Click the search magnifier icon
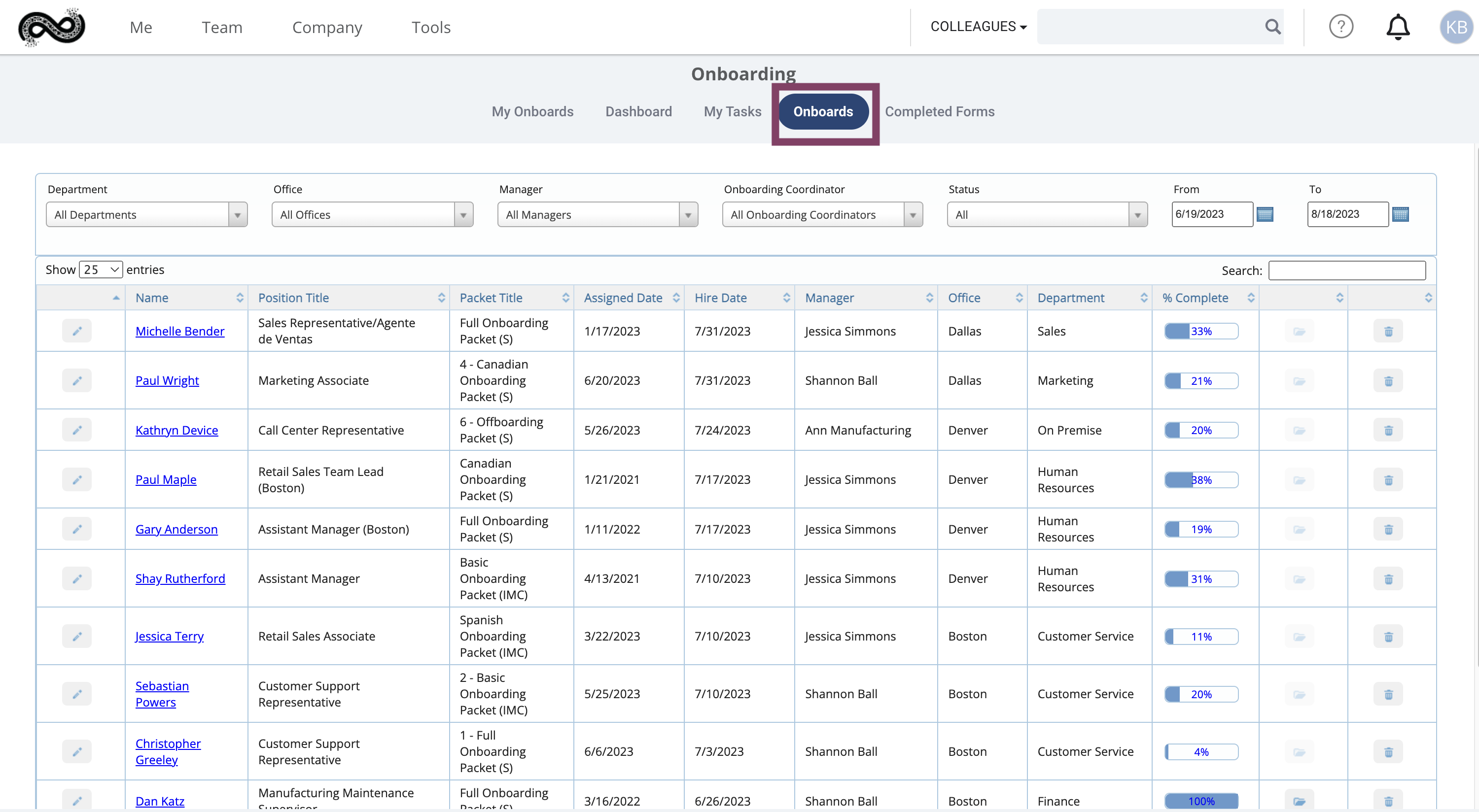This screenshot has height=812, width=1479. (1272, 27)
